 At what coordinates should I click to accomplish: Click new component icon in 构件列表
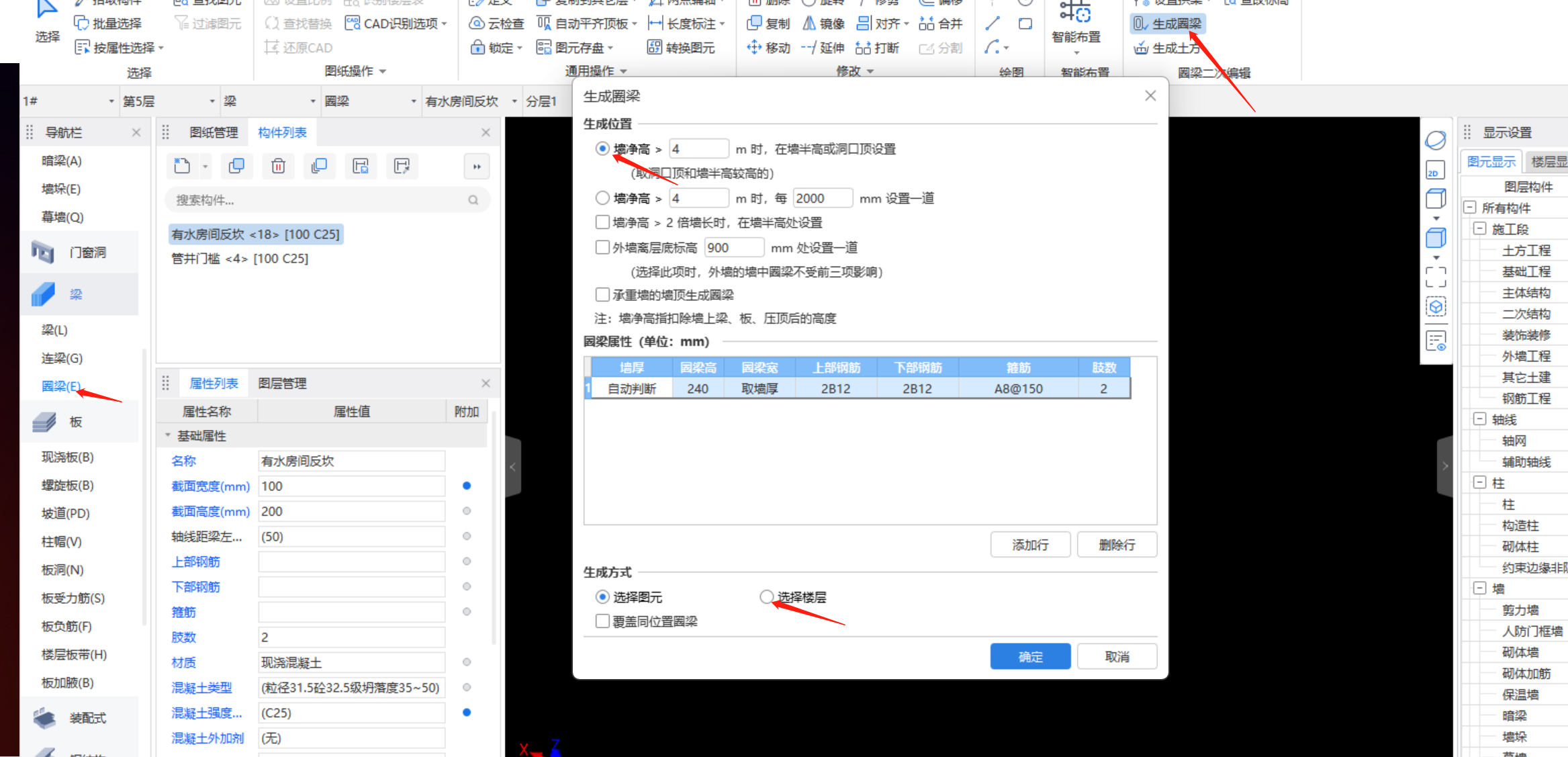183,166
